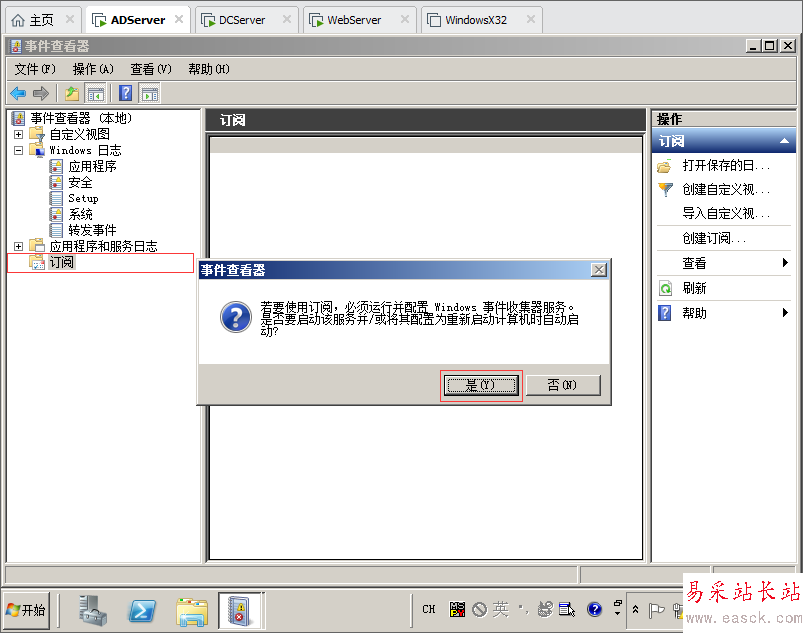This screenshot has height=633, width=803.
Task: Select the 事件查看器 (本地) root node
Action: pos(80,118)
